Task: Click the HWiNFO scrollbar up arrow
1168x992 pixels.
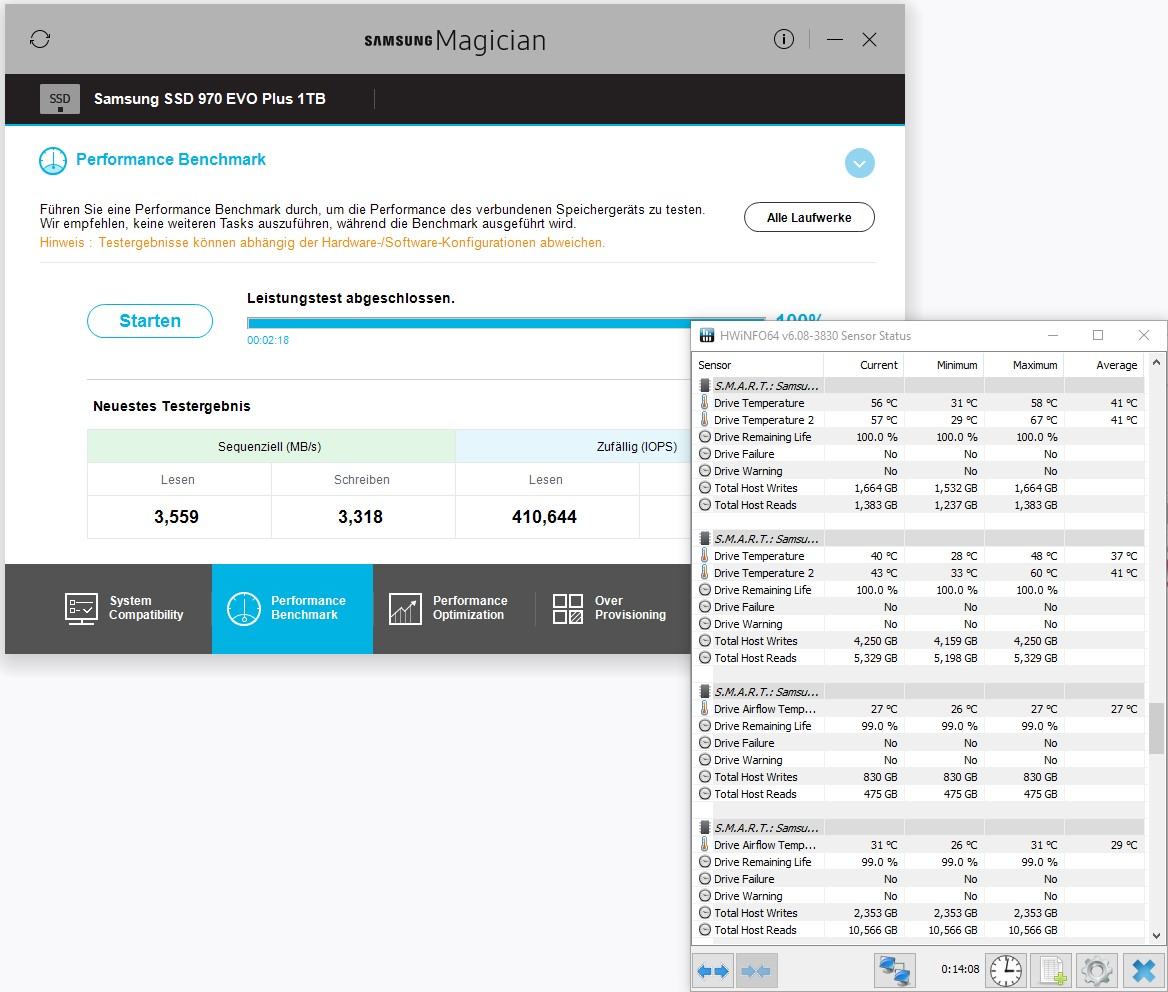Action: [x=1156, y=363]
